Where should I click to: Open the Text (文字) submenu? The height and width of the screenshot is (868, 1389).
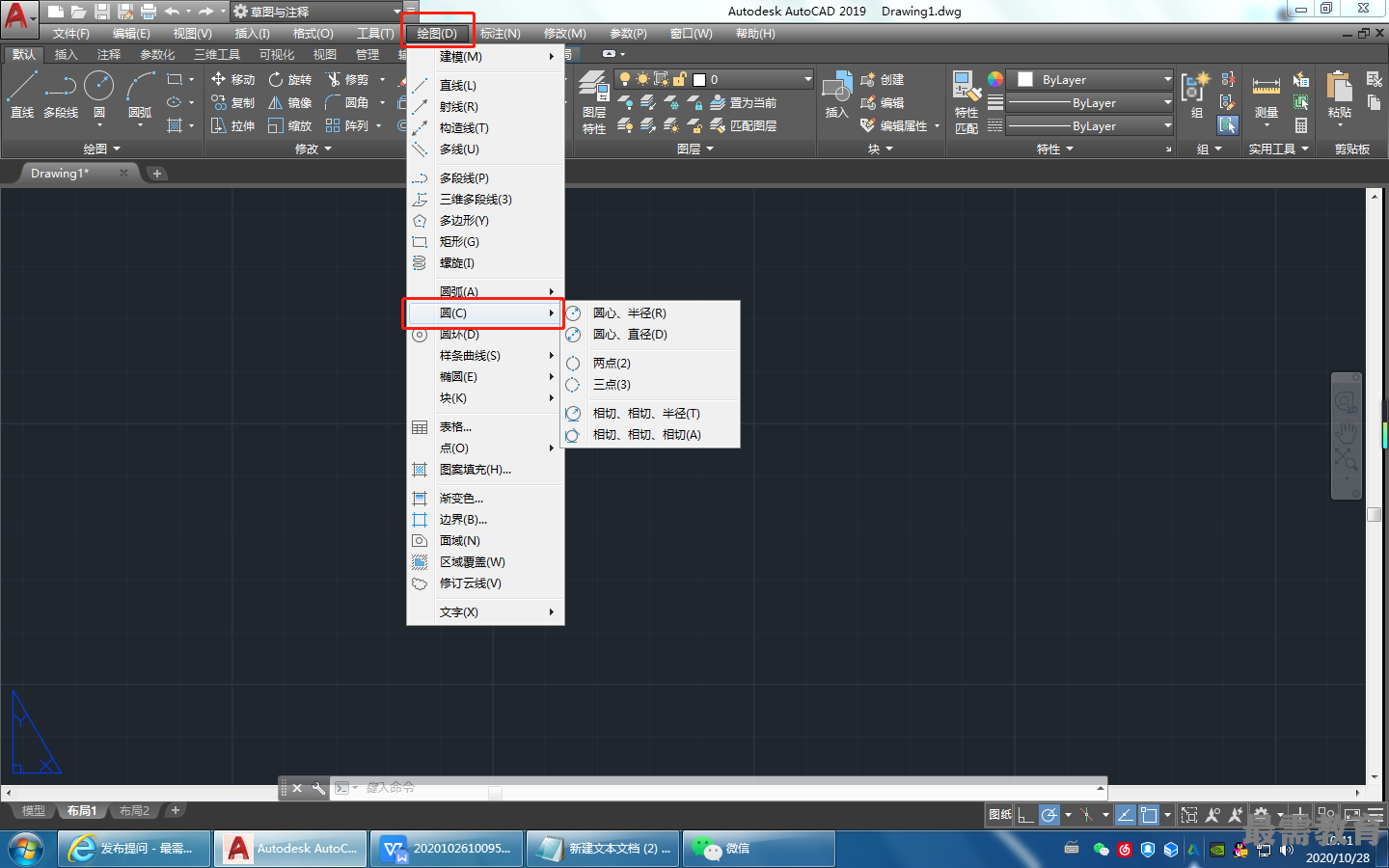[x=485, y=611]
